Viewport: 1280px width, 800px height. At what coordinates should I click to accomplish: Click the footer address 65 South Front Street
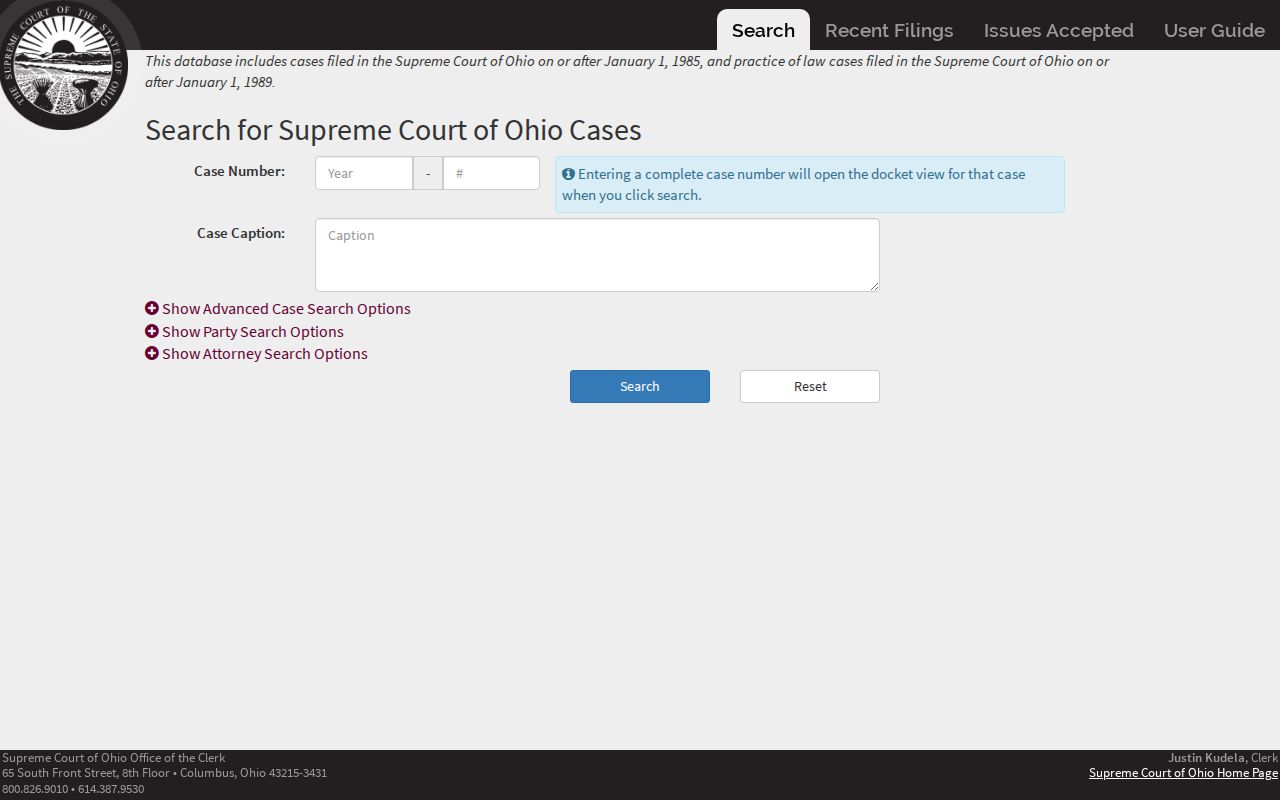[164, 773]
